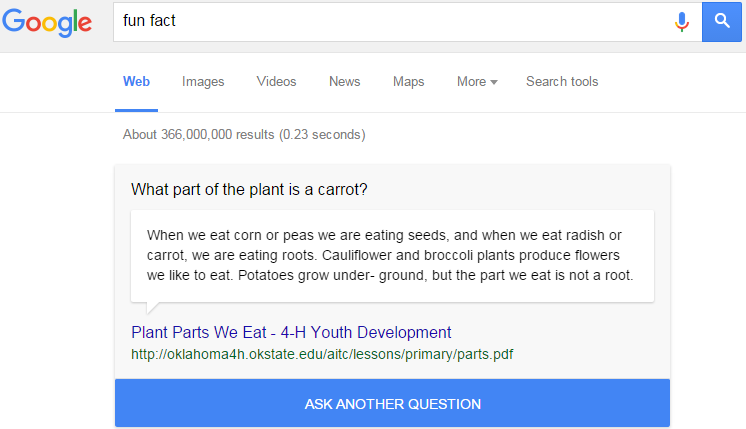746x429 pixels.
Task: Click the Google logo
Action: (47, 22)
